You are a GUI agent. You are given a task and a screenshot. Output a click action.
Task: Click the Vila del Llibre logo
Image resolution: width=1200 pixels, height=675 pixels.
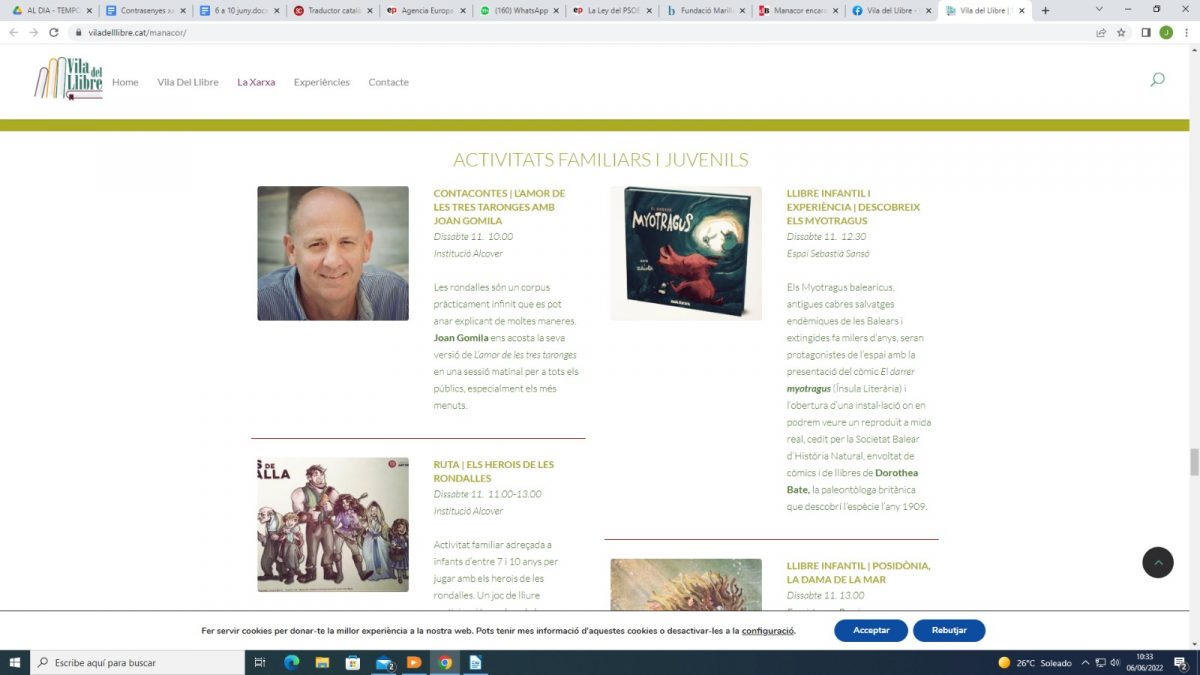68,79
